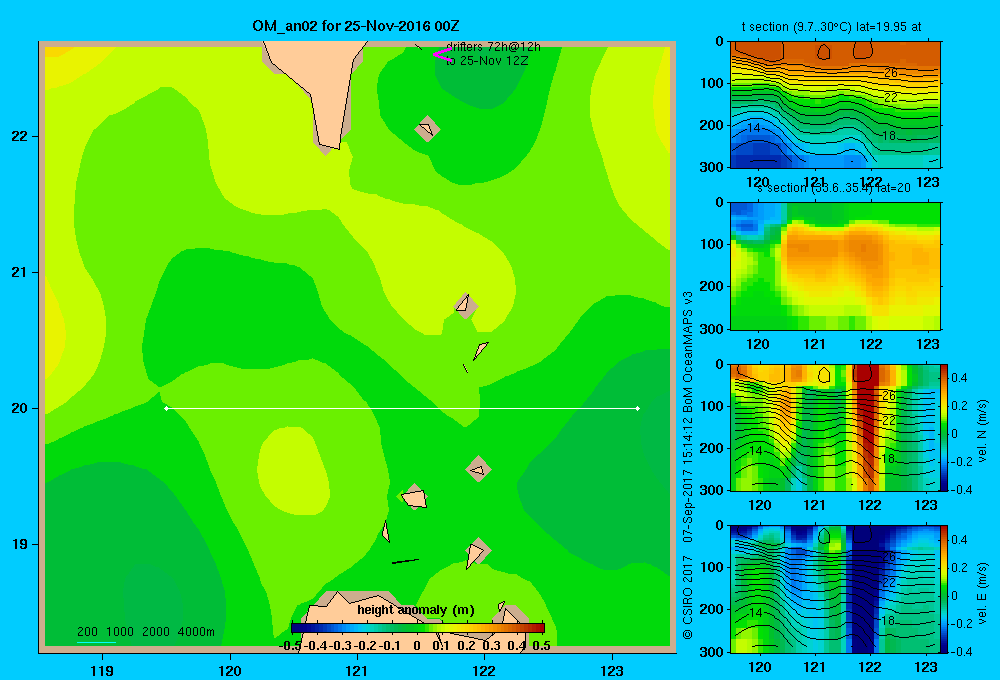Click longitude label '123' under main map

click(x=612, y=670)
